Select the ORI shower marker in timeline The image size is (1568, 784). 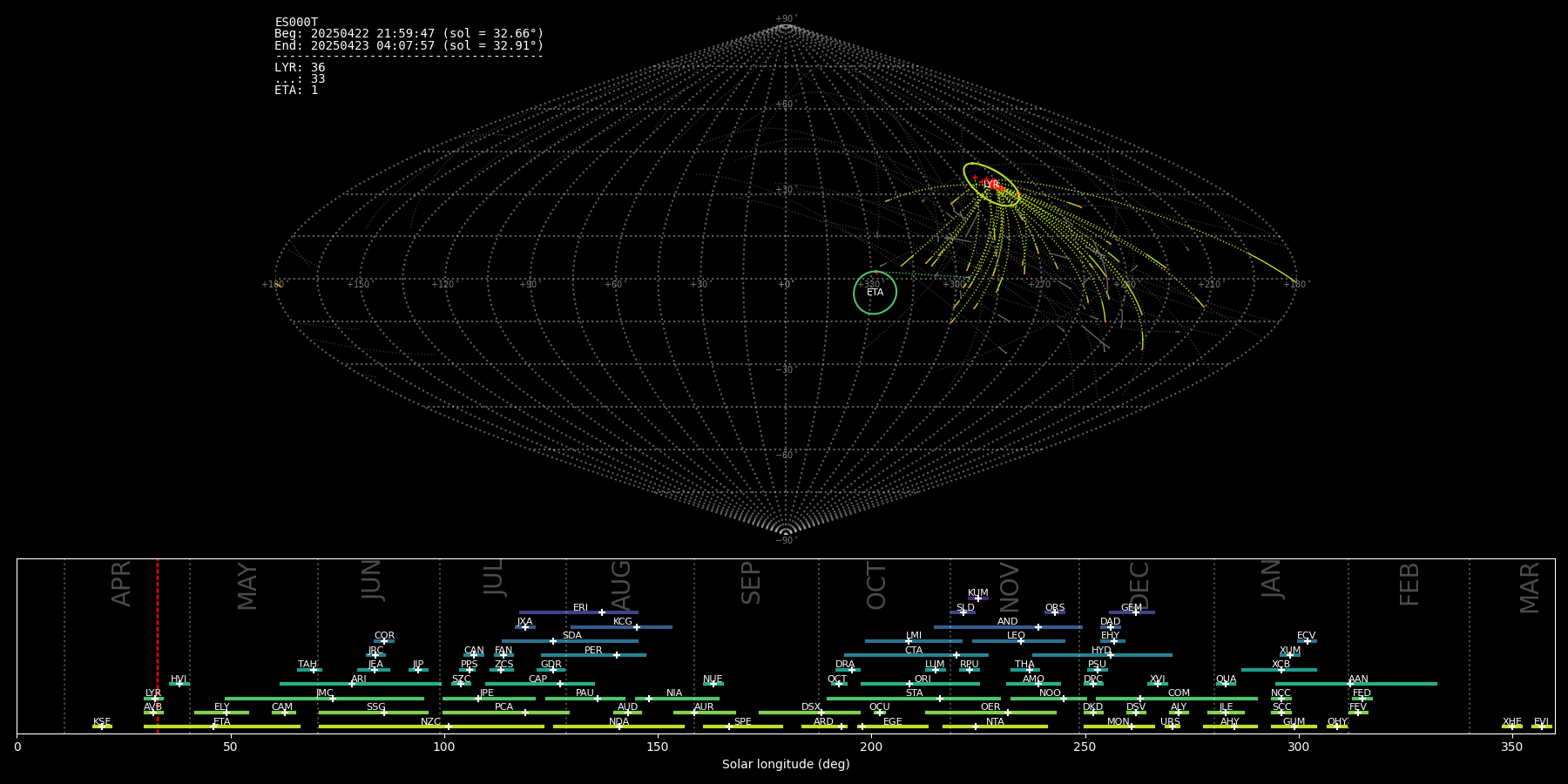909,684
